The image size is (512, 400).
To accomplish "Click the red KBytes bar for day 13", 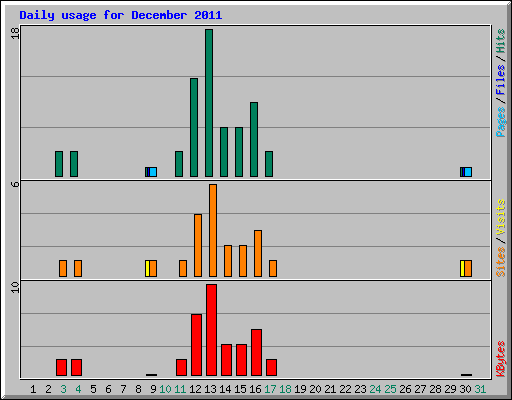I will pyautogui.click(x=212, y=330).
